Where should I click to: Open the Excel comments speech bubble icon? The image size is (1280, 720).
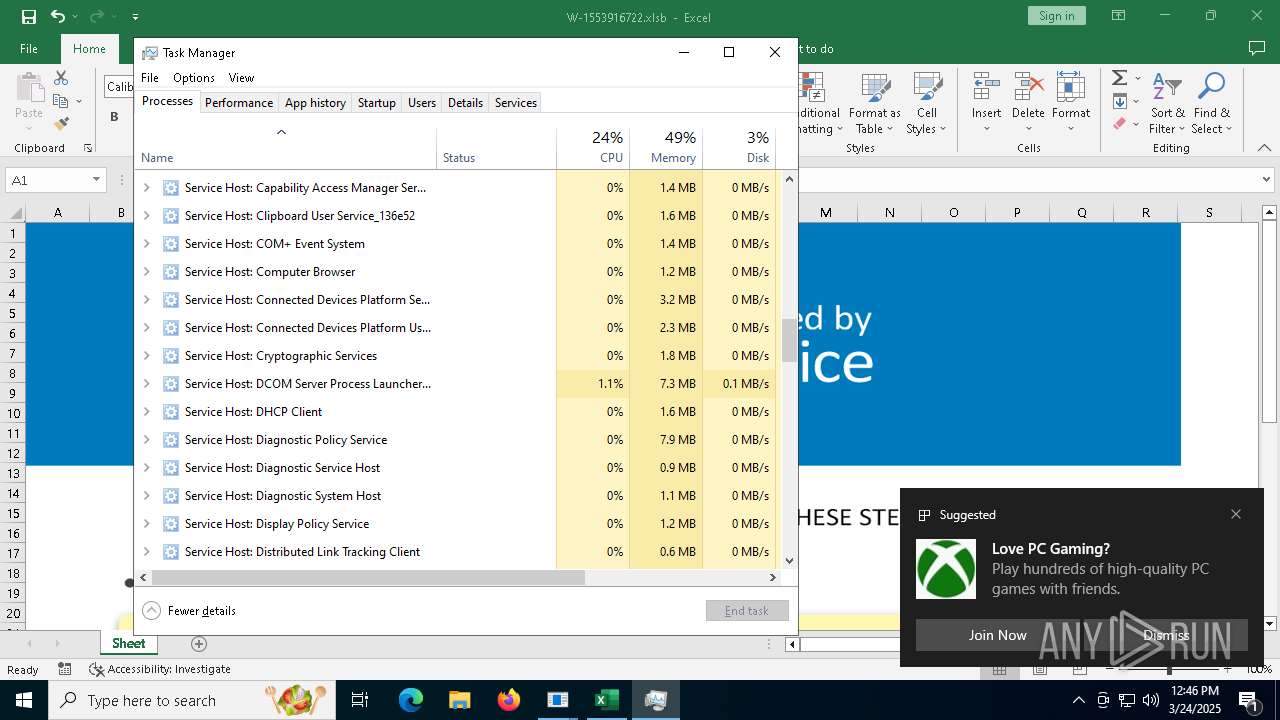(1257, 48)
